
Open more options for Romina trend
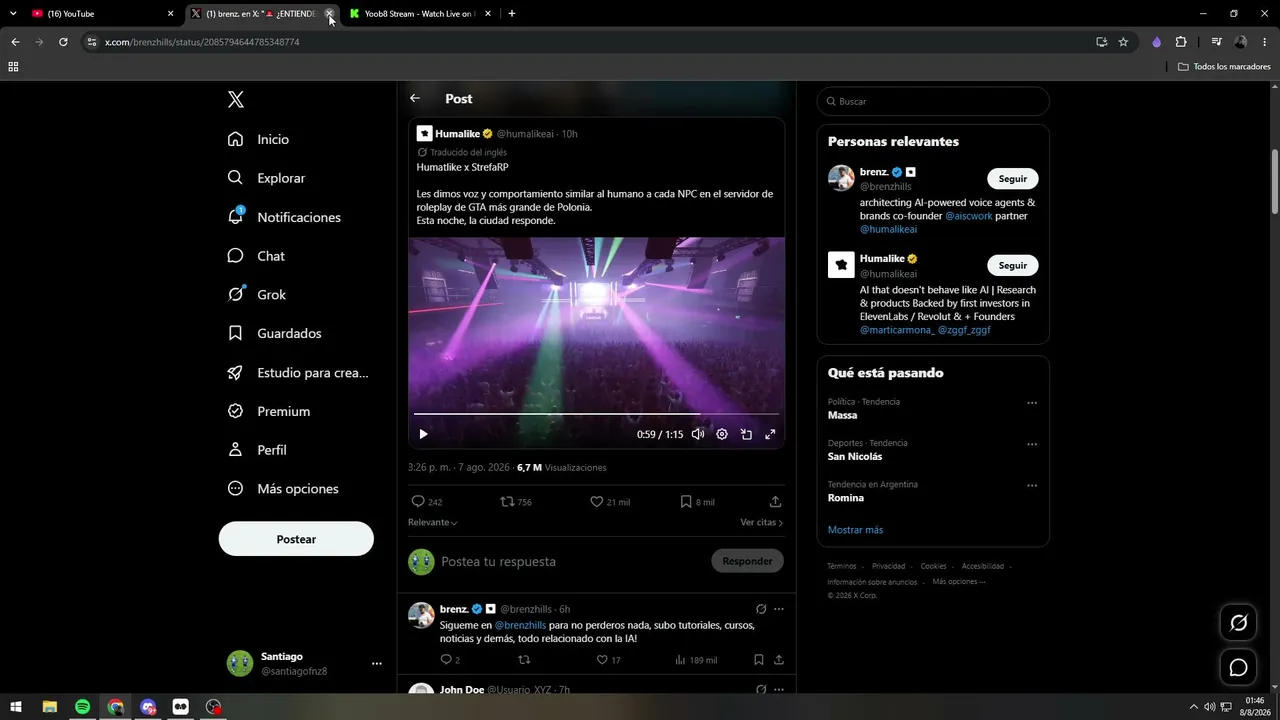point(1032,486)
